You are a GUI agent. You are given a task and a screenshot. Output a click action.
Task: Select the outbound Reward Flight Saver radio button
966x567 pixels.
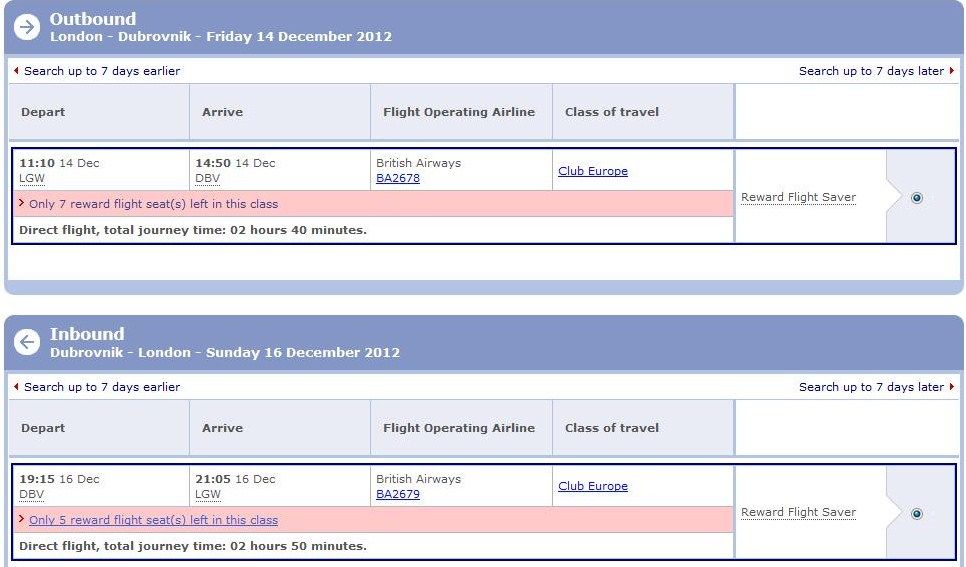(x=917, y=198)
